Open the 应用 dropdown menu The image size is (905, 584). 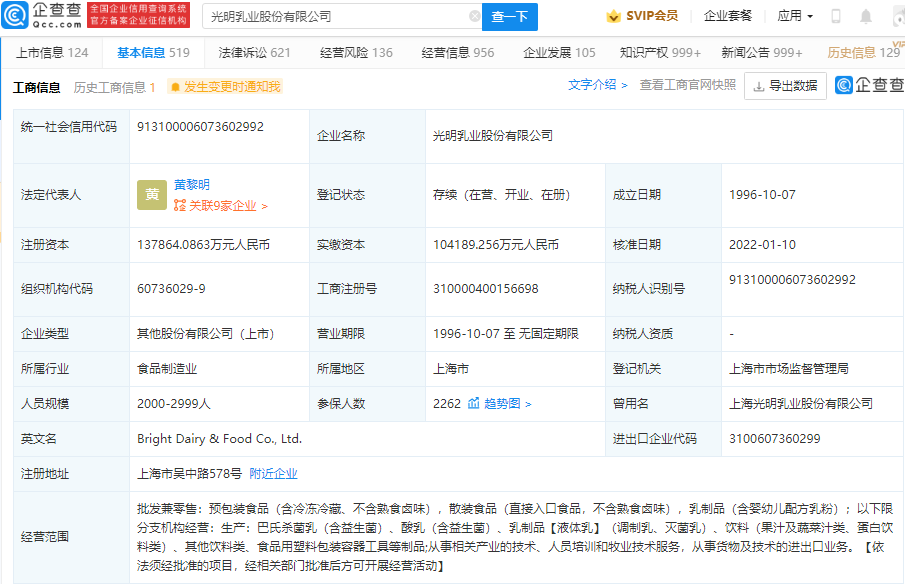pos(792,17)
